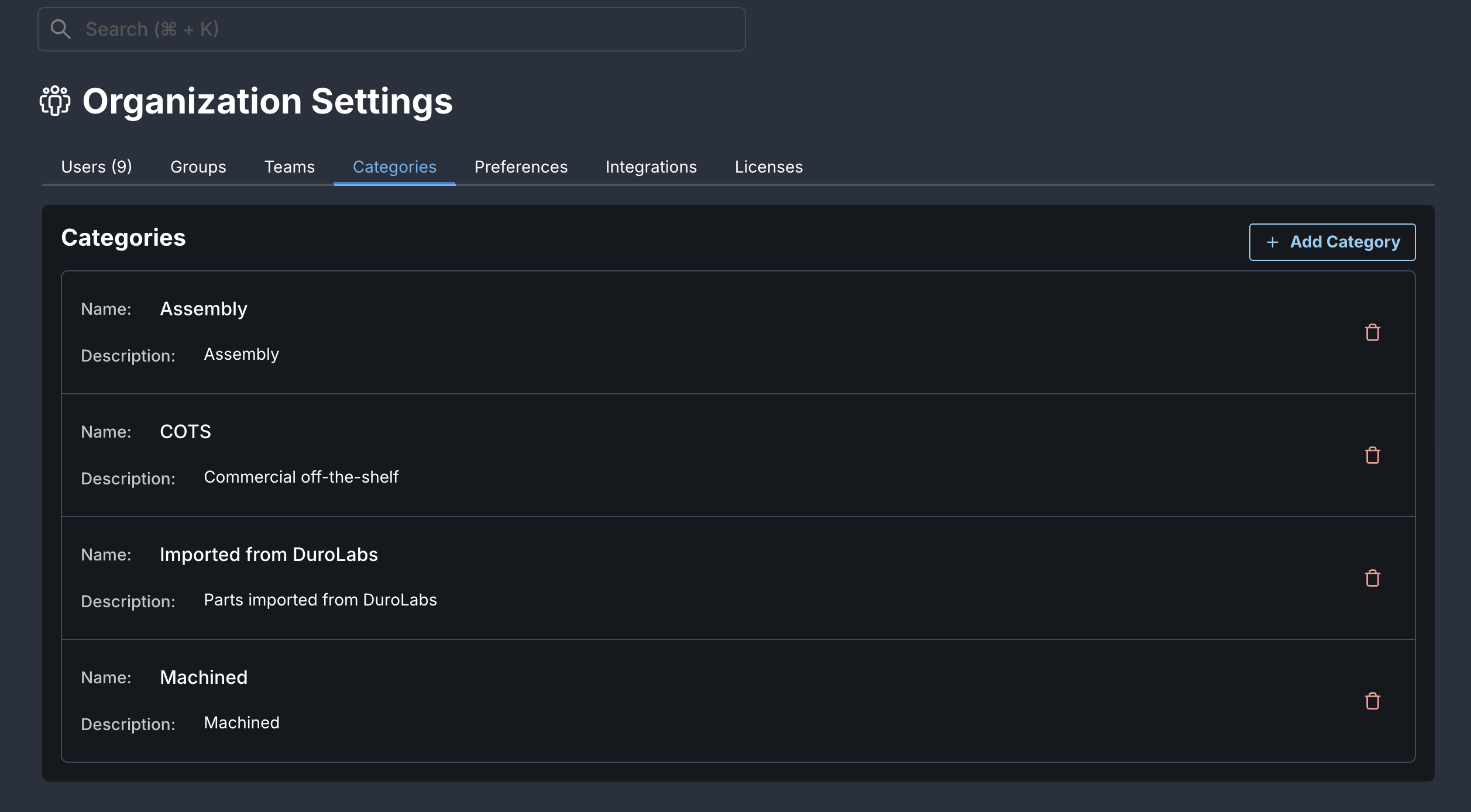Open the Users (9) tab
The height and width of the screenshot is (812, 1471).
(97, 167)
